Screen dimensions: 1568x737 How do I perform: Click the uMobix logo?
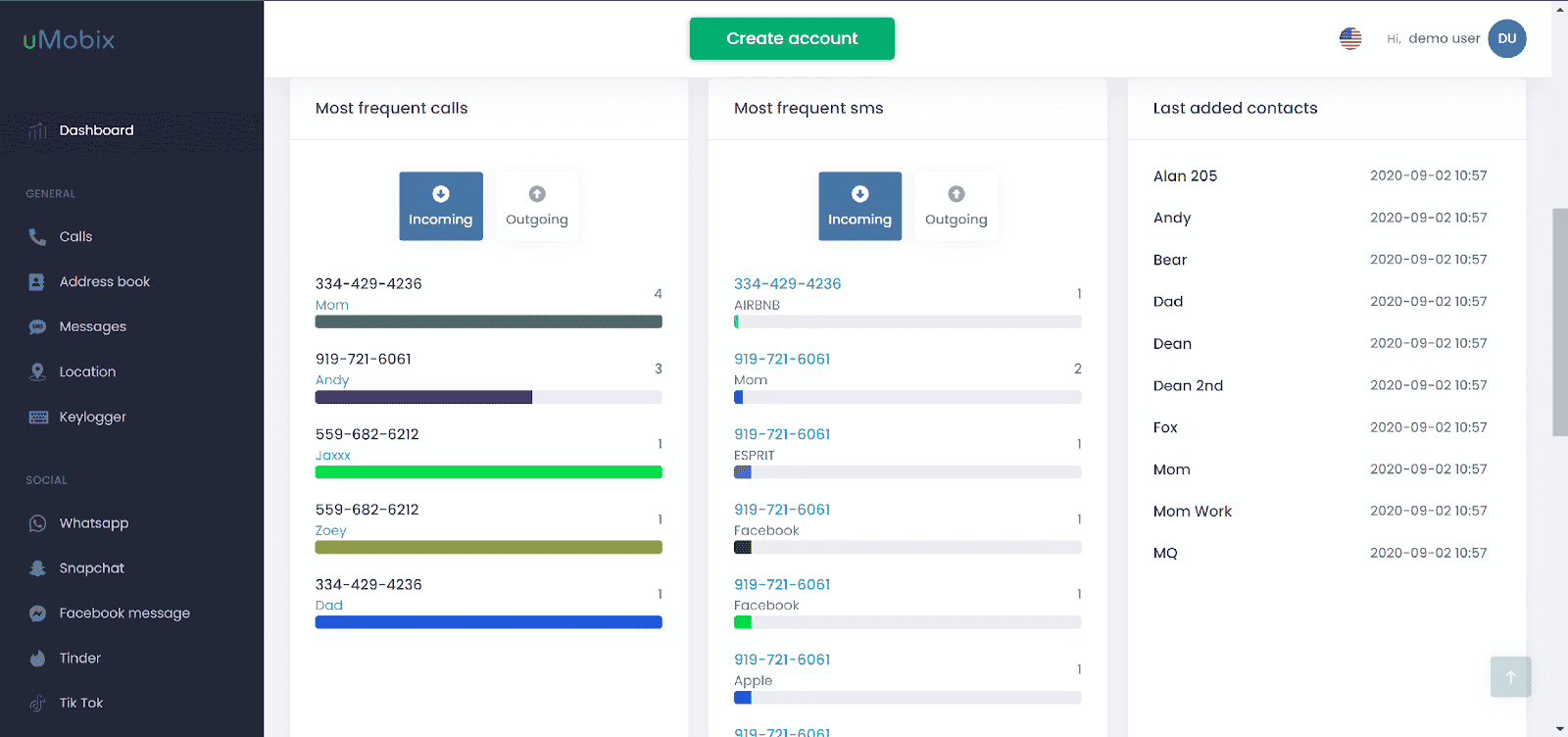click(69, 40)
